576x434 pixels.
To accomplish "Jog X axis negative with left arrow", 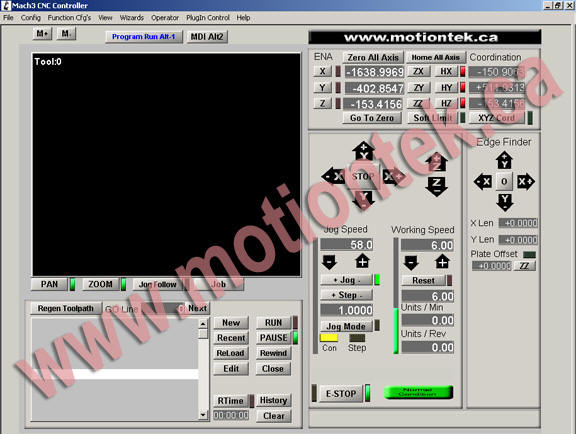I will click(x=333, y=176).
